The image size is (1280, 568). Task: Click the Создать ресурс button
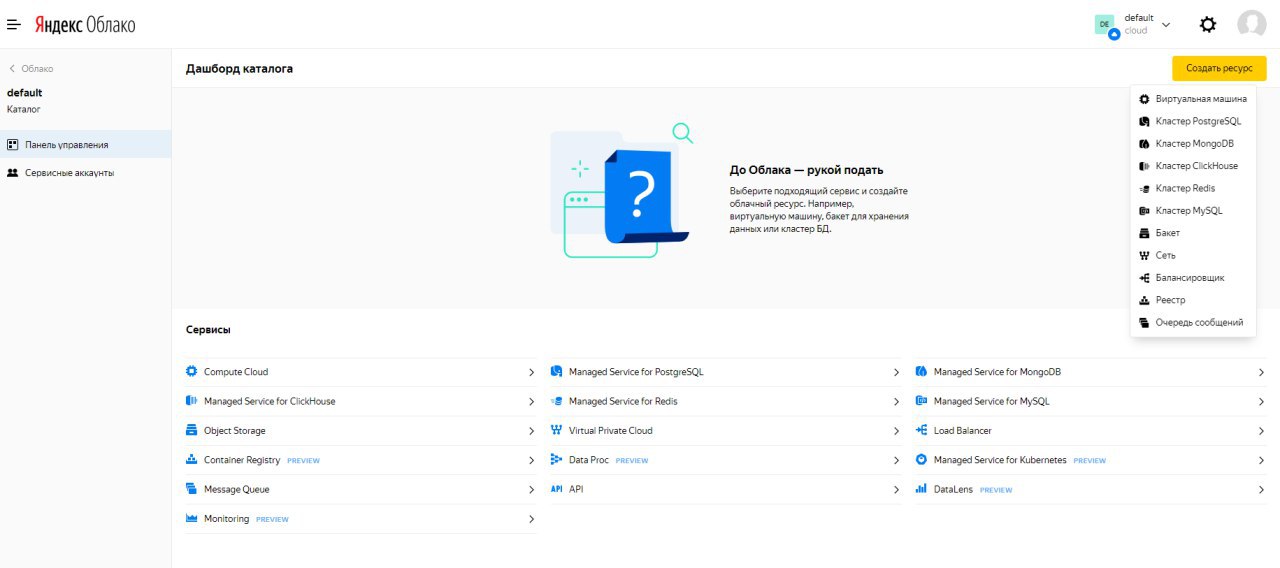pos(1219,68)
